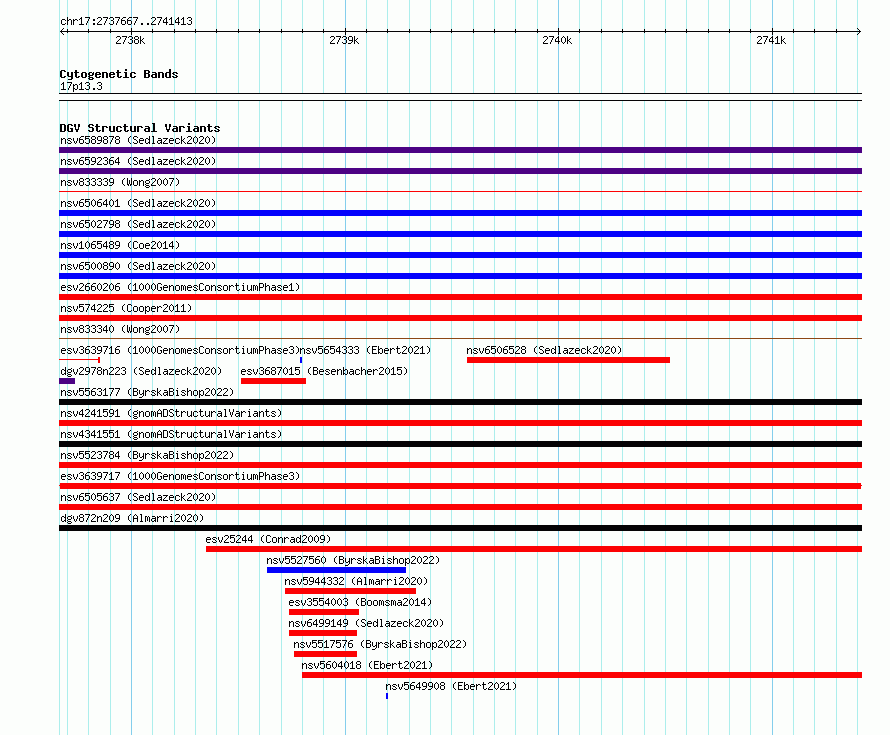Click nsv6499149 (Sedlazeck2020) label
This screenshot has height=735, width=890.
(x=366, y=623)
